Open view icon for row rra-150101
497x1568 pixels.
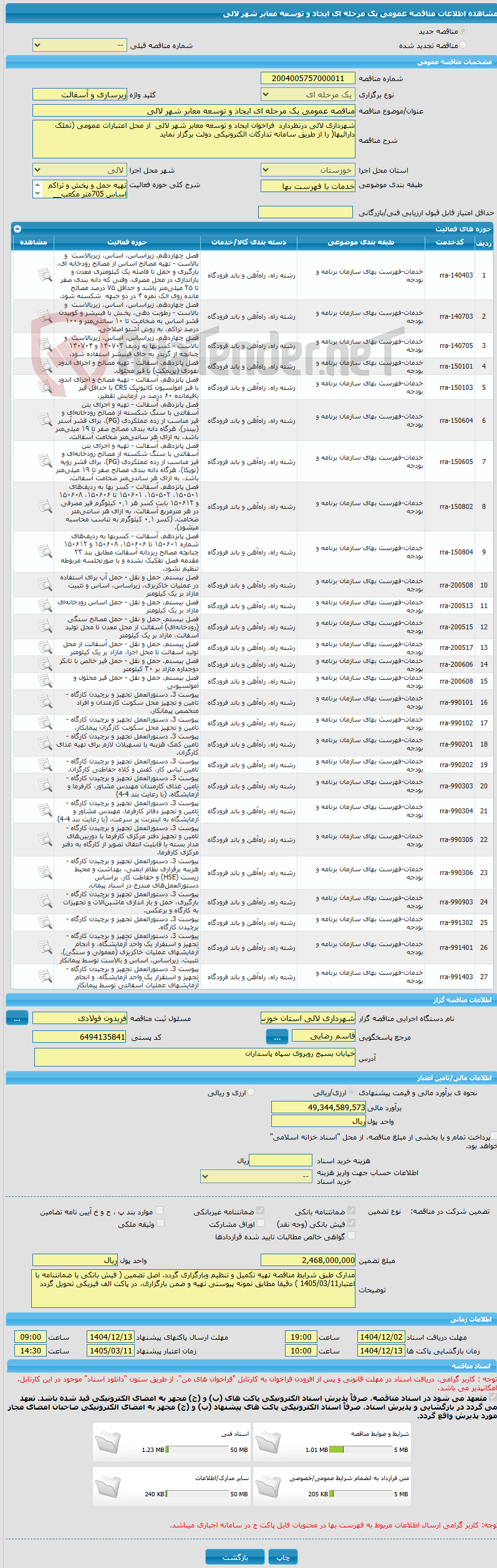[45, 366]
